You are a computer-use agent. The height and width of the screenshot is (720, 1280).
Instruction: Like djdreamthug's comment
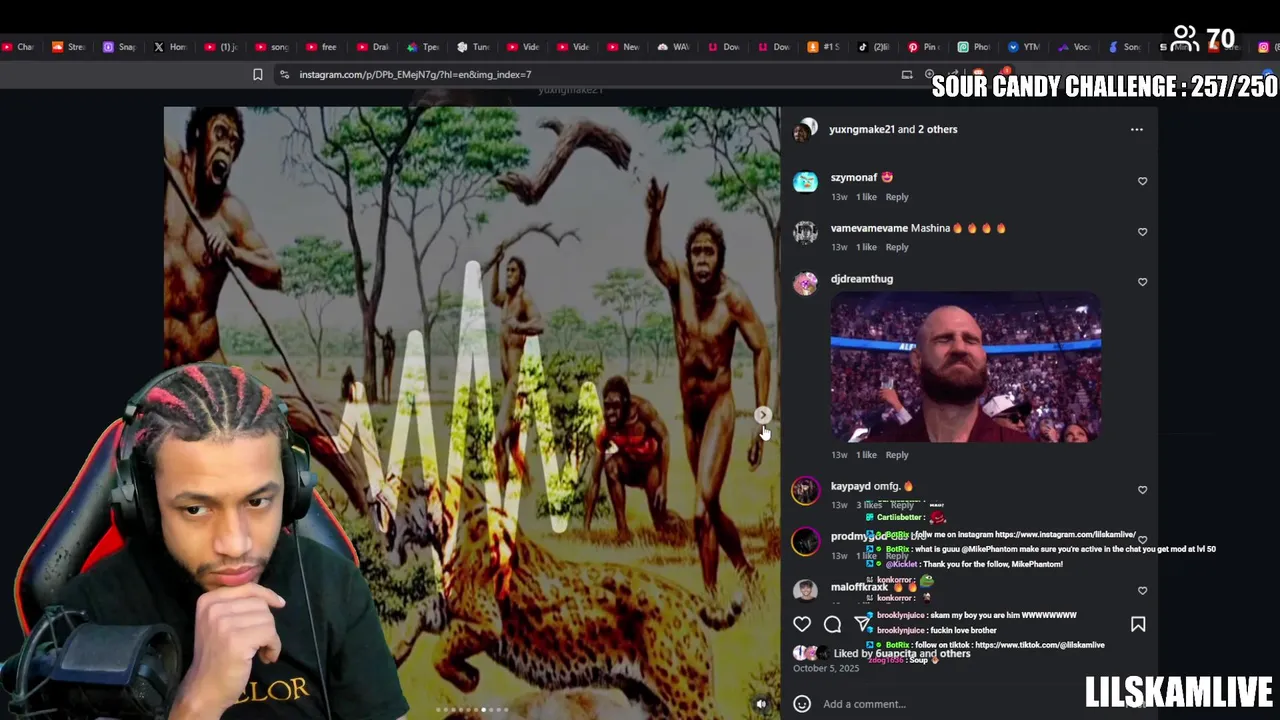pyautogui.click(x=1142, y=282)
